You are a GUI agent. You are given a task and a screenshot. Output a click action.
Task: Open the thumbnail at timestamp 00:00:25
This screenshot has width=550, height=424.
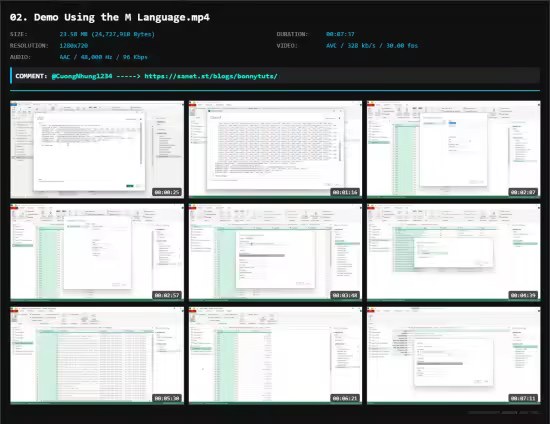pyautogui.click(x=97, y=149)
